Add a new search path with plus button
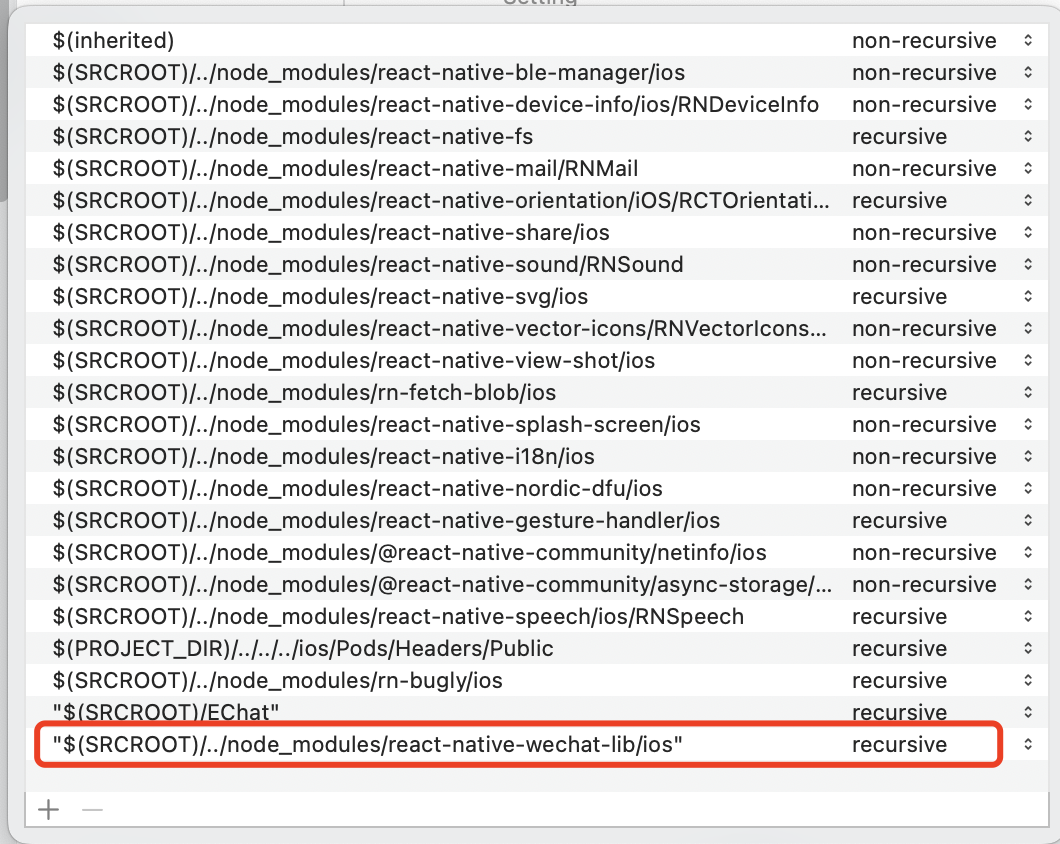 click(x=49, y=810)
